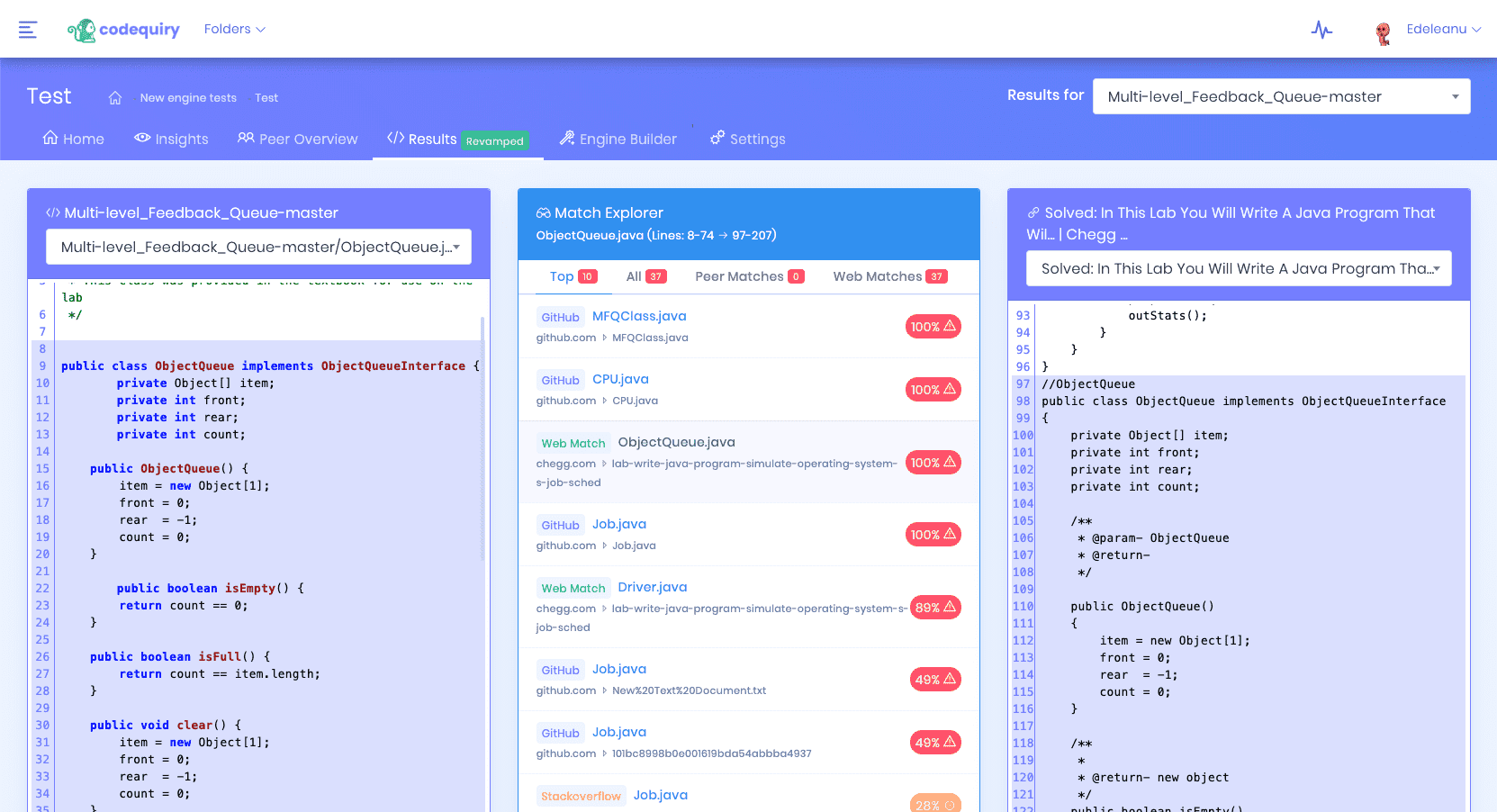
Task: Open the activity feed icon near the avatar
Action: 1321,30
